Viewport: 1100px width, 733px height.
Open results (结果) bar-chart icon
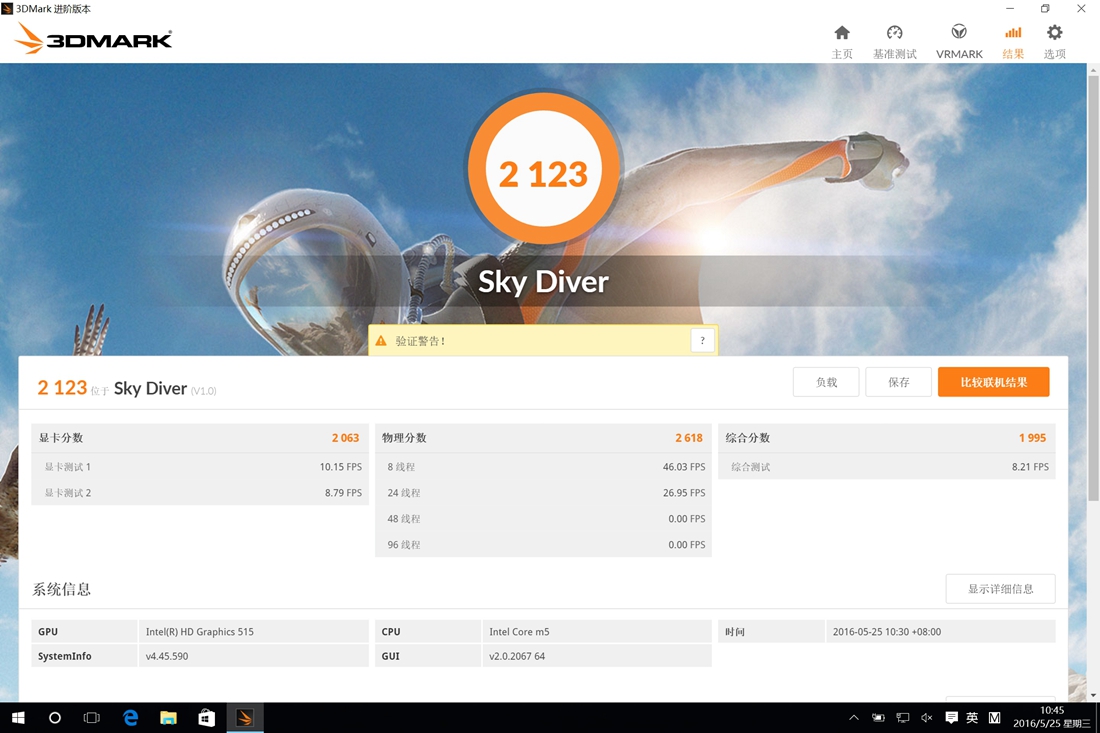[x=1013, y=33]
